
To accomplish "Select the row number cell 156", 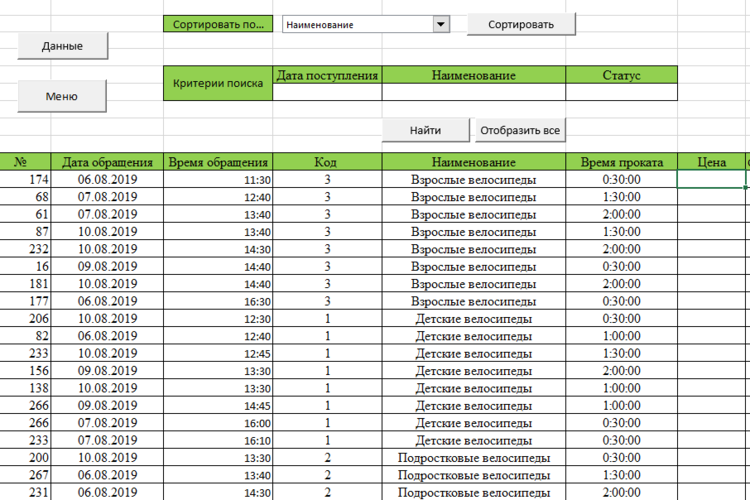I will [25, 370].
